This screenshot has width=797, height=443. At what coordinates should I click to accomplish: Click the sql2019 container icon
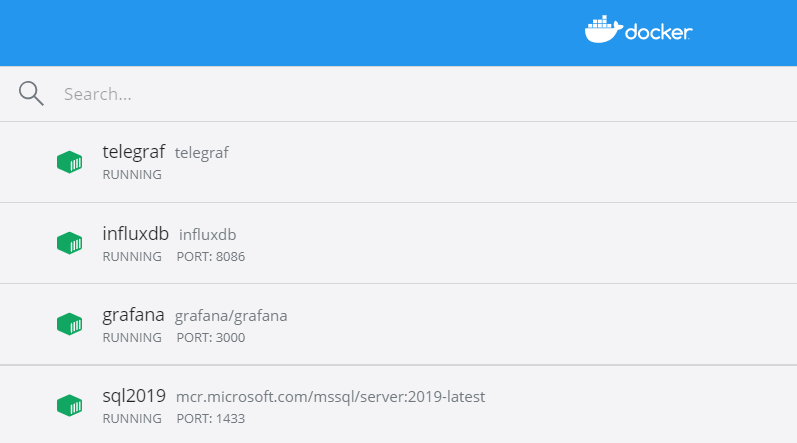click(x=70, y=405)
